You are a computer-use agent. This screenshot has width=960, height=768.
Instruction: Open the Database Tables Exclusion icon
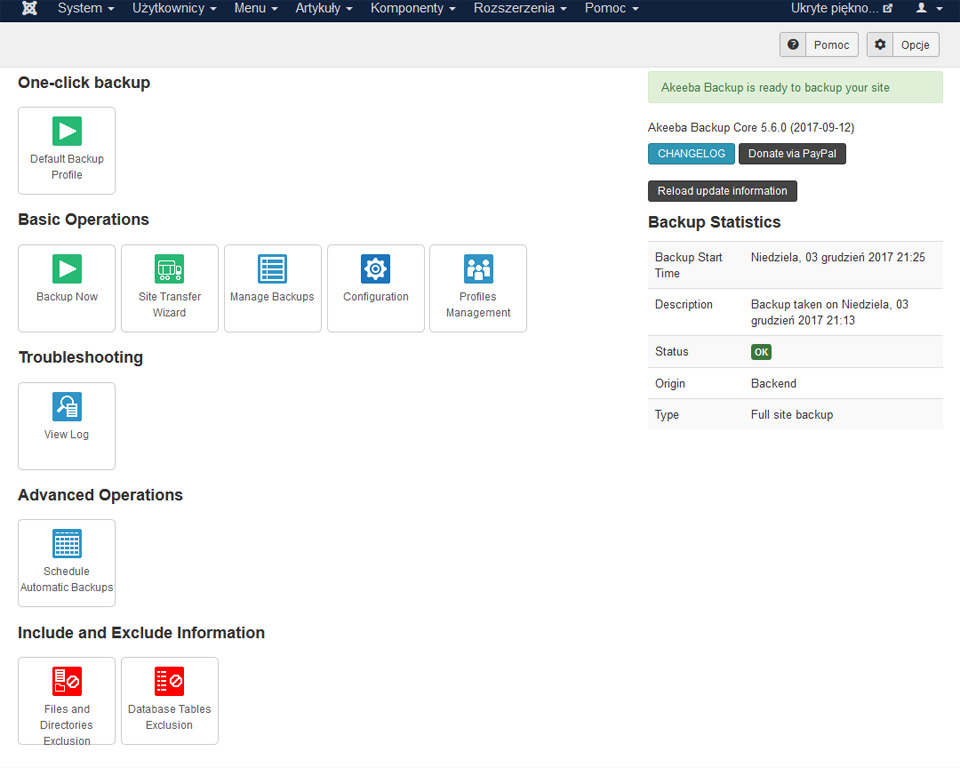click(x=170, y=682)
